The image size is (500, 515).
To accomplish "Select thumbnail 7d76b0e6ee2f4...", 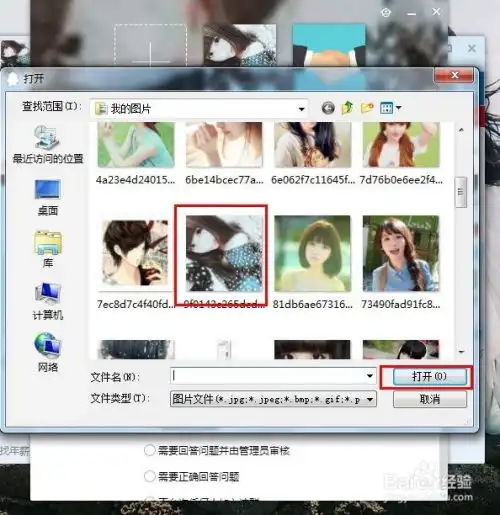I will pos(401,144).
